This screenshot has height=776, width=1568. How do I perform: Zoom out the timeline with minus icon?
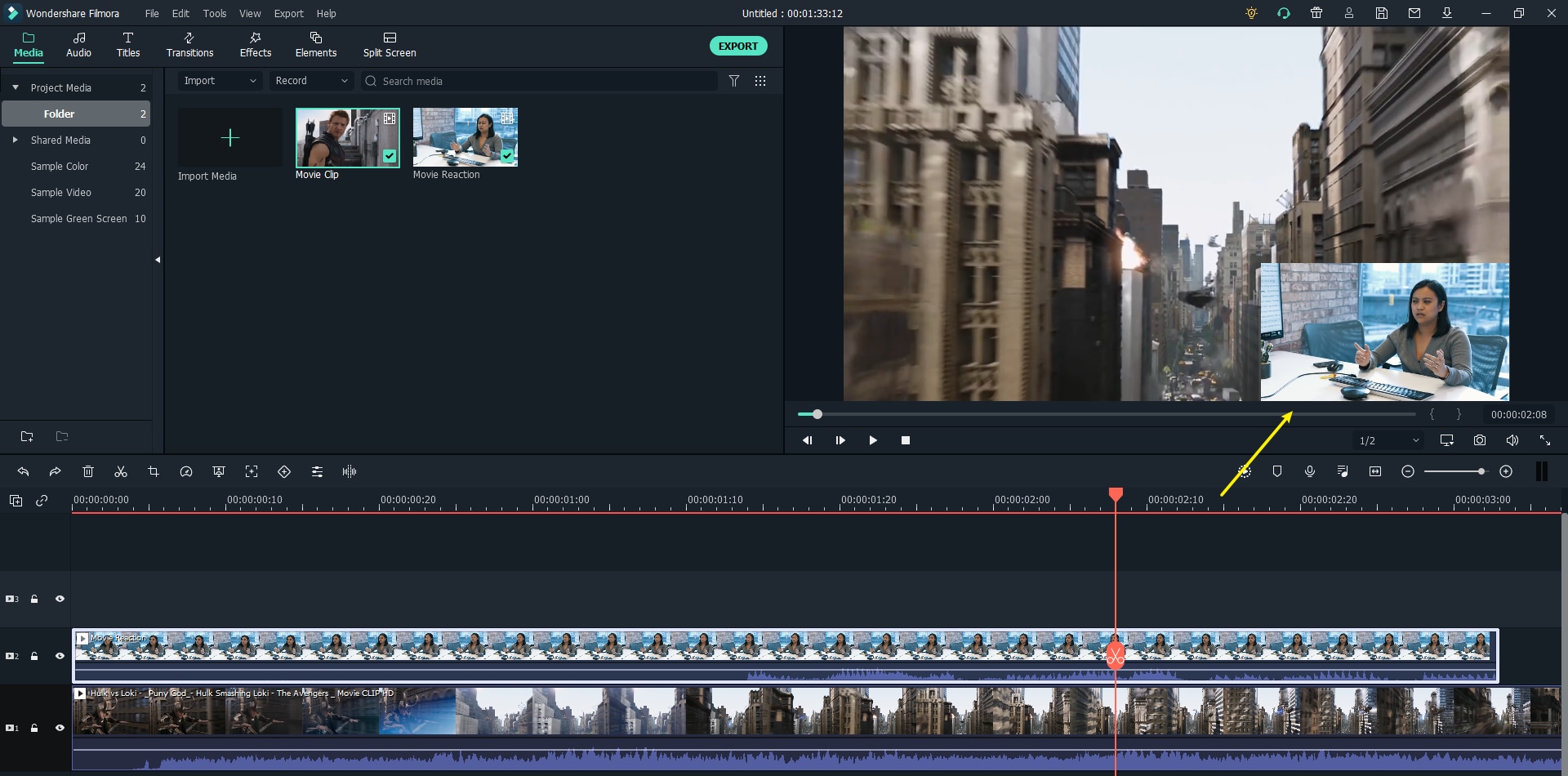coord(1408,471)
